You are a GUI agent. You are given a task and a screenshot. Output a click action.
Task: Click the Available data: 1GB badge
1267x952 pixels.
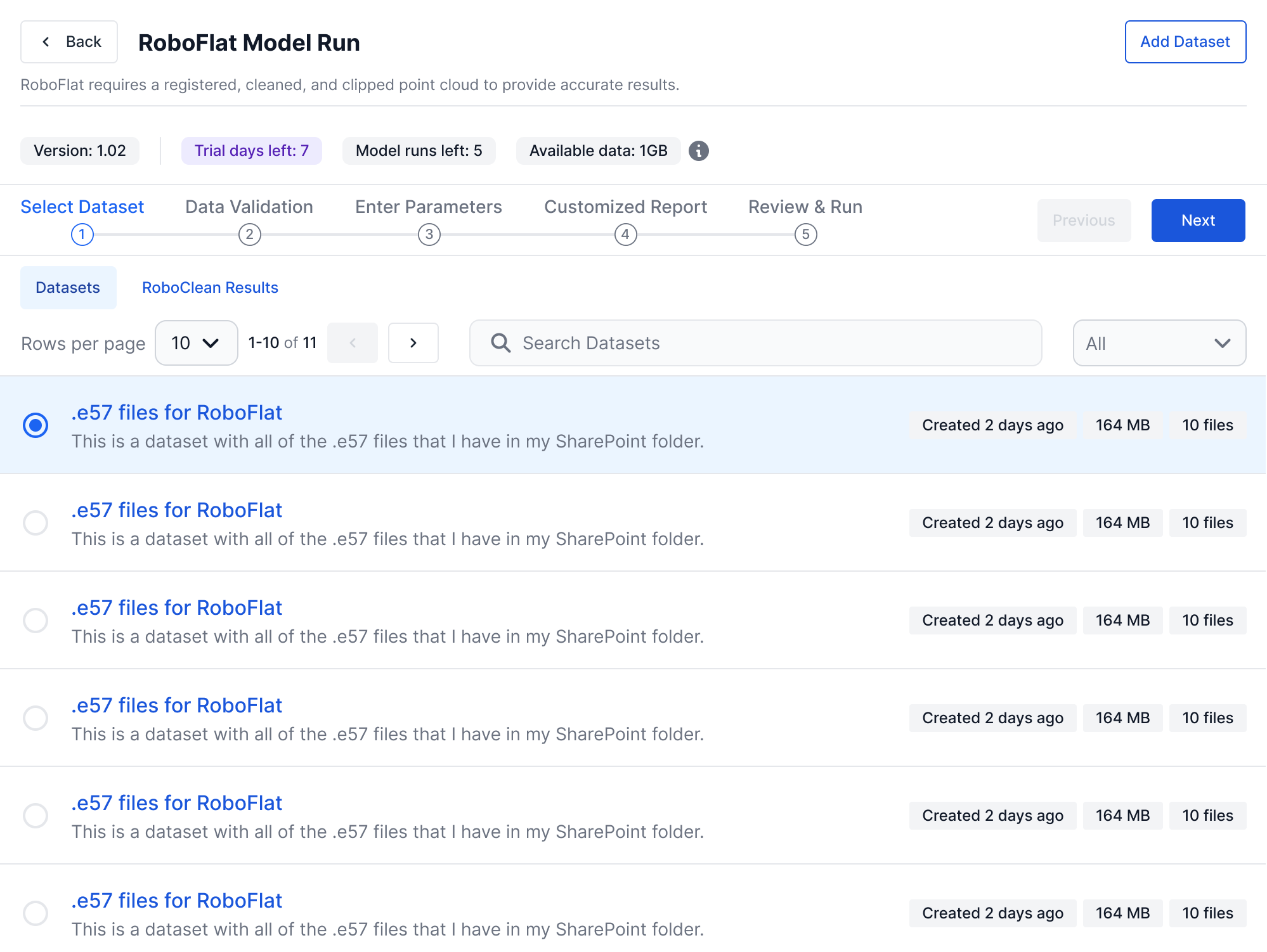[x=599, y=151]
